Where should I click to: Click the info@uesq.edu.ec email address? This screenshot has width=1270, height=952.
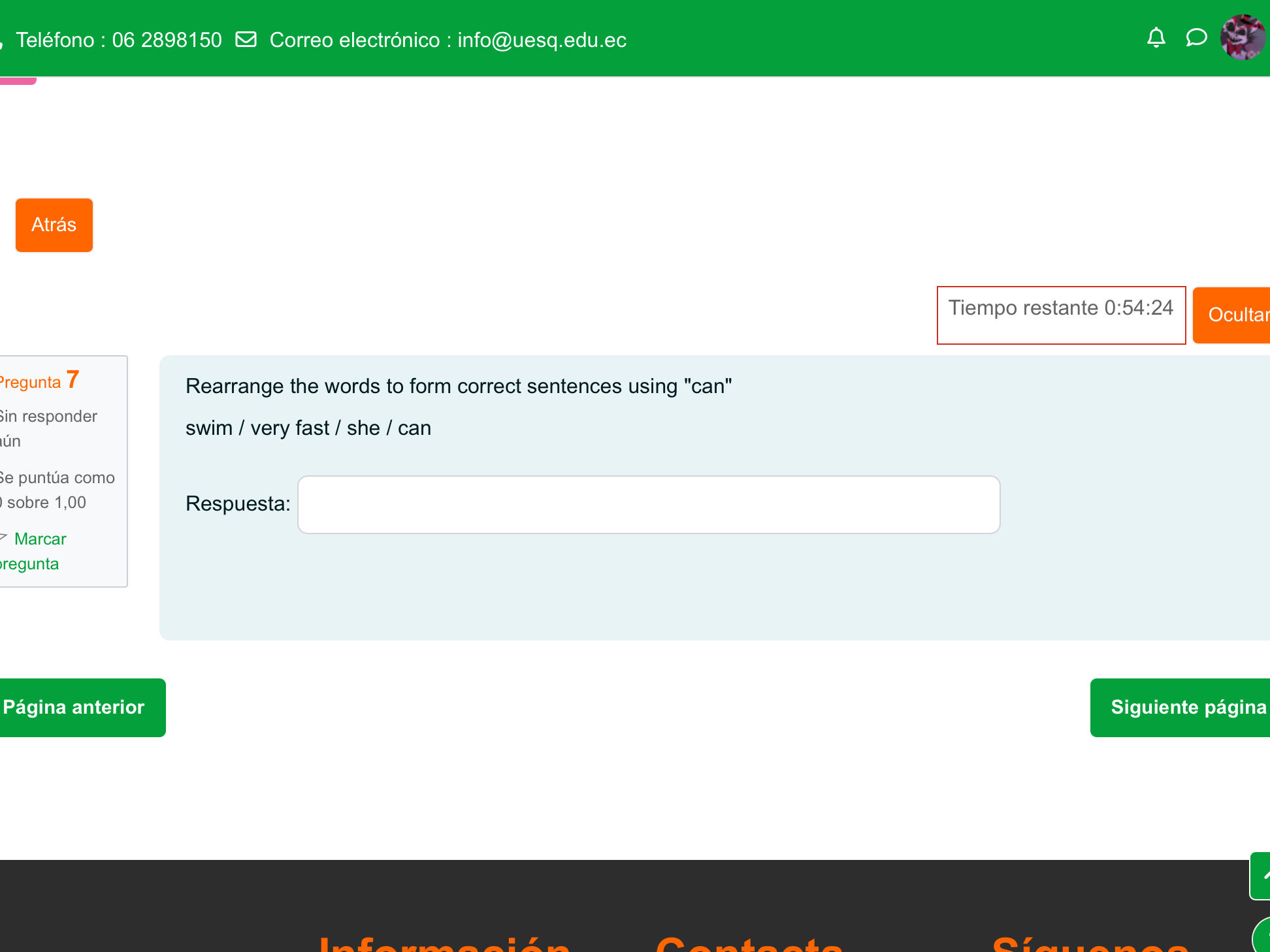point(542,40)
